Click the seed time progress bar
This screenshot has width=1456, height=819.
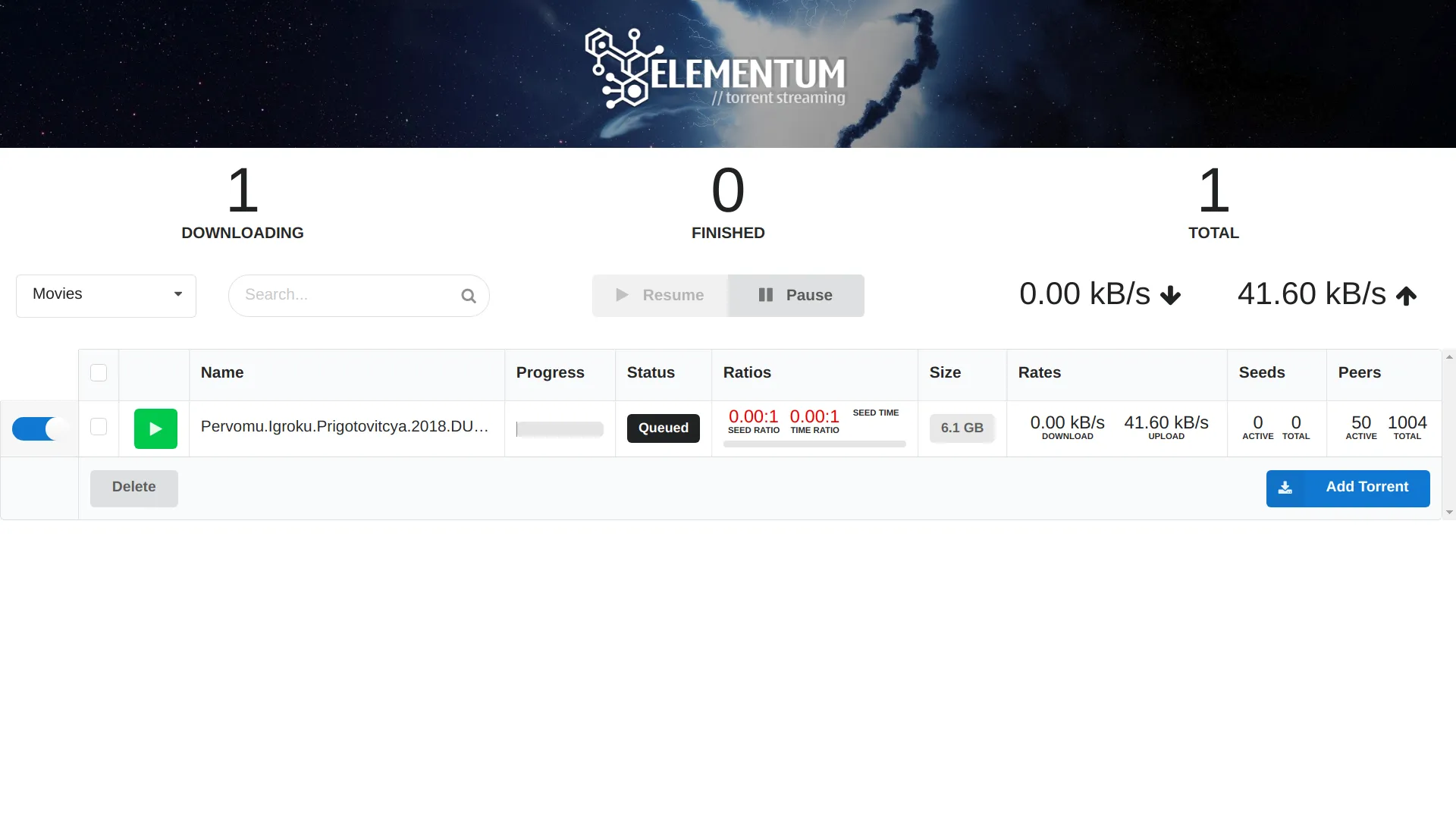(x=814, y=443)
